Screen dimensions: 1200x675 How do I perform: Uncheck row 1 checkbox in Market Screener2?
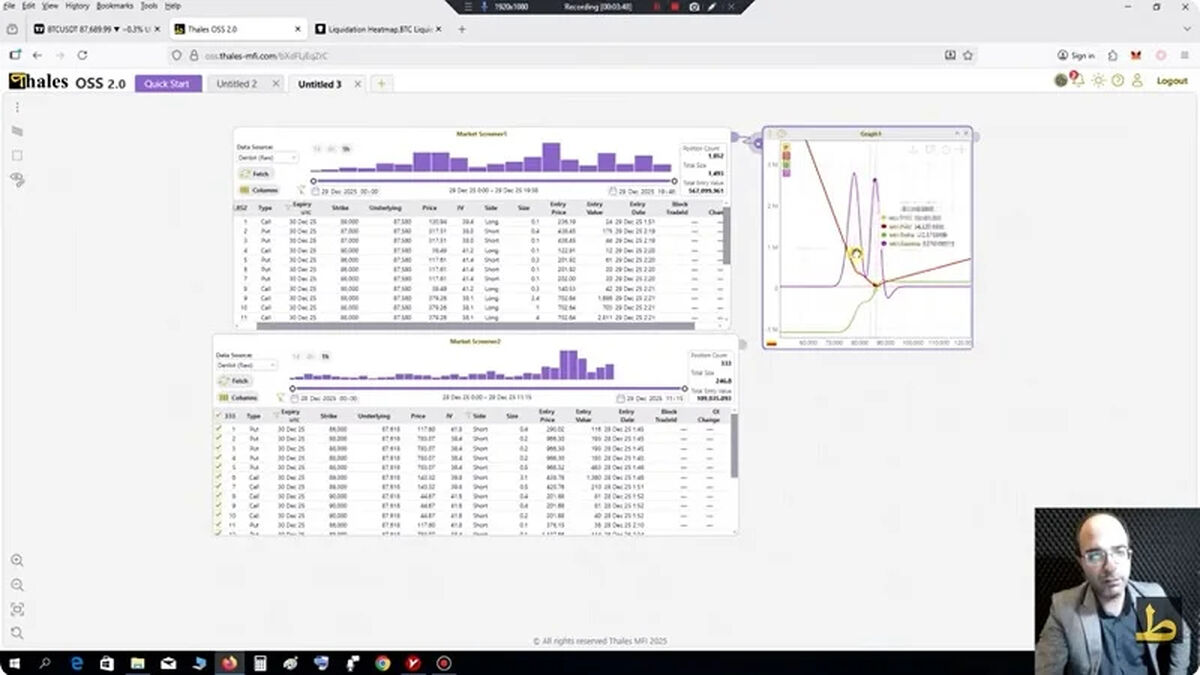(219, 429)
